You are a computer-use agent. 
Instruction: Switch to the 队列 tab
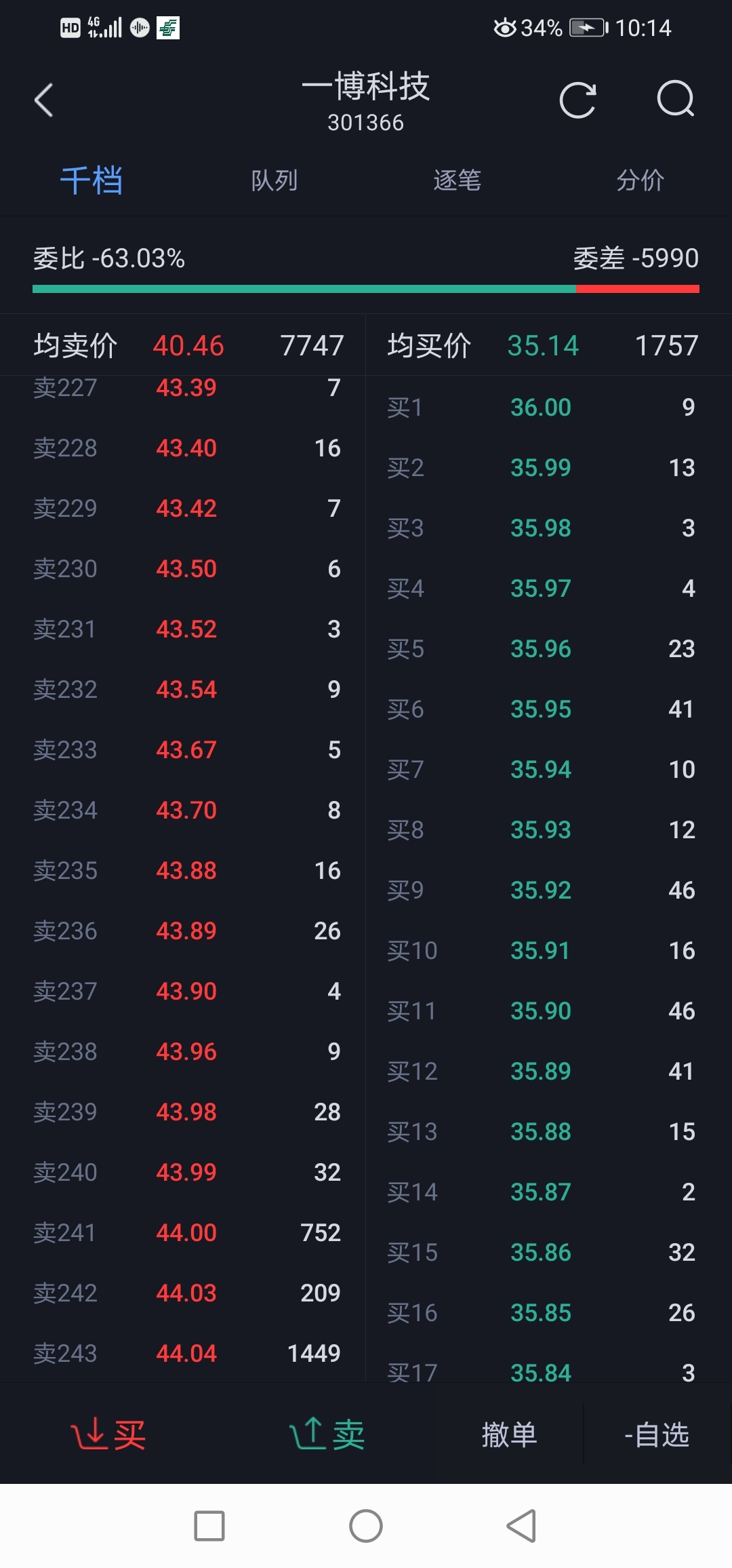point(274,180)
